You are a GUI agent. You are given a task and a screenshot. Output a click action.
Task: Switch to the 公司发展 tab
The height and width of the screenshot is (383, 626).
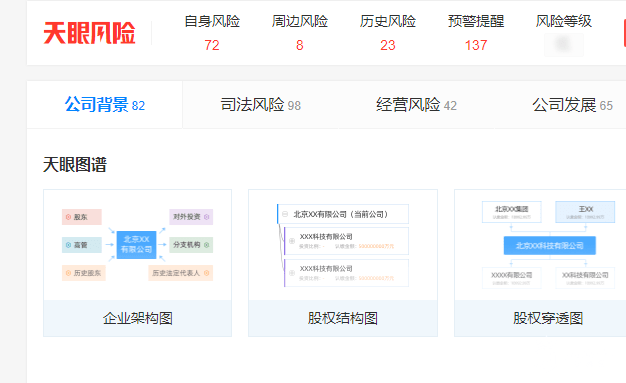click(572, 105)
